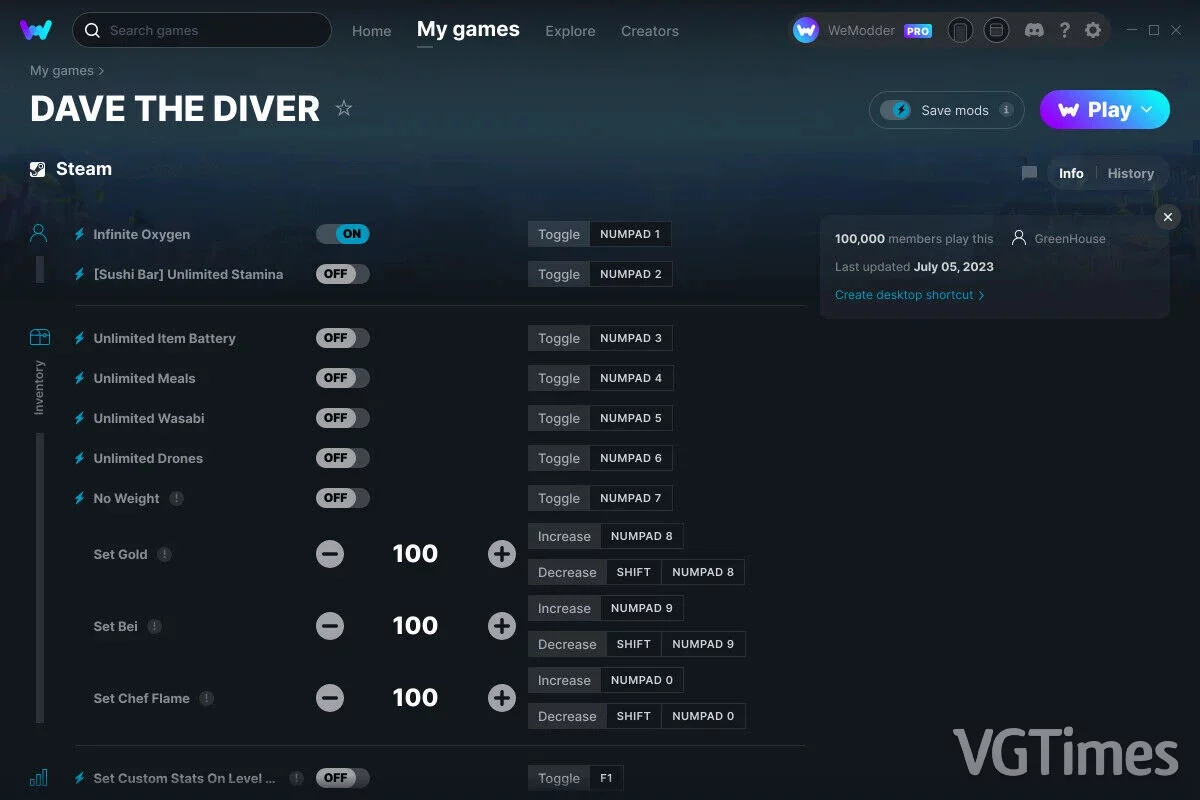The width and height of the screenshot is (1200, 800).
Task: Select the Inventory category box icon
Action: coord(39,337)
